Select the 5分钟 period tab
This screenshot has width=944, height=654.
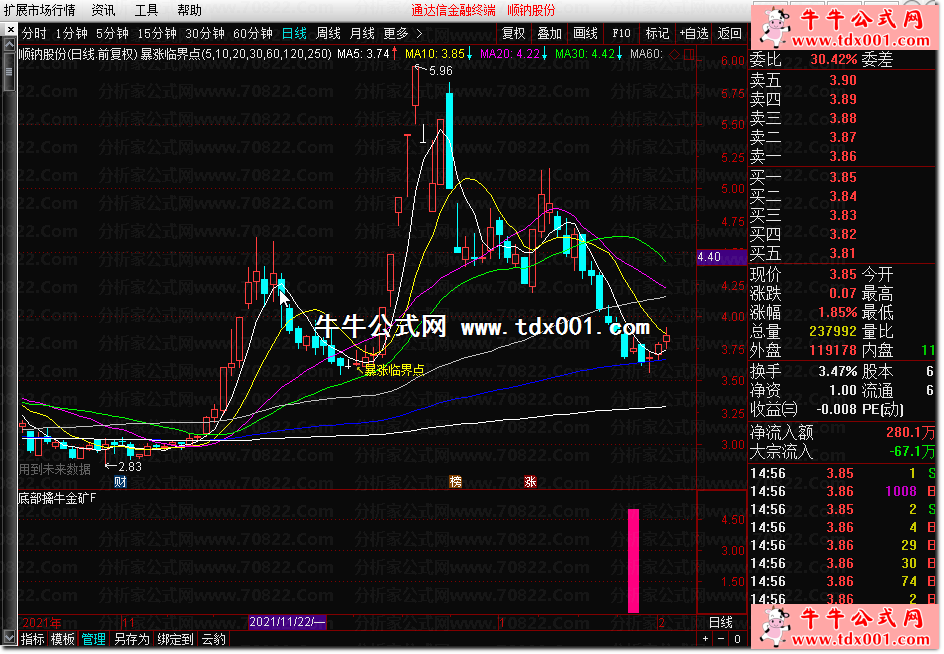tap(113, 34)
